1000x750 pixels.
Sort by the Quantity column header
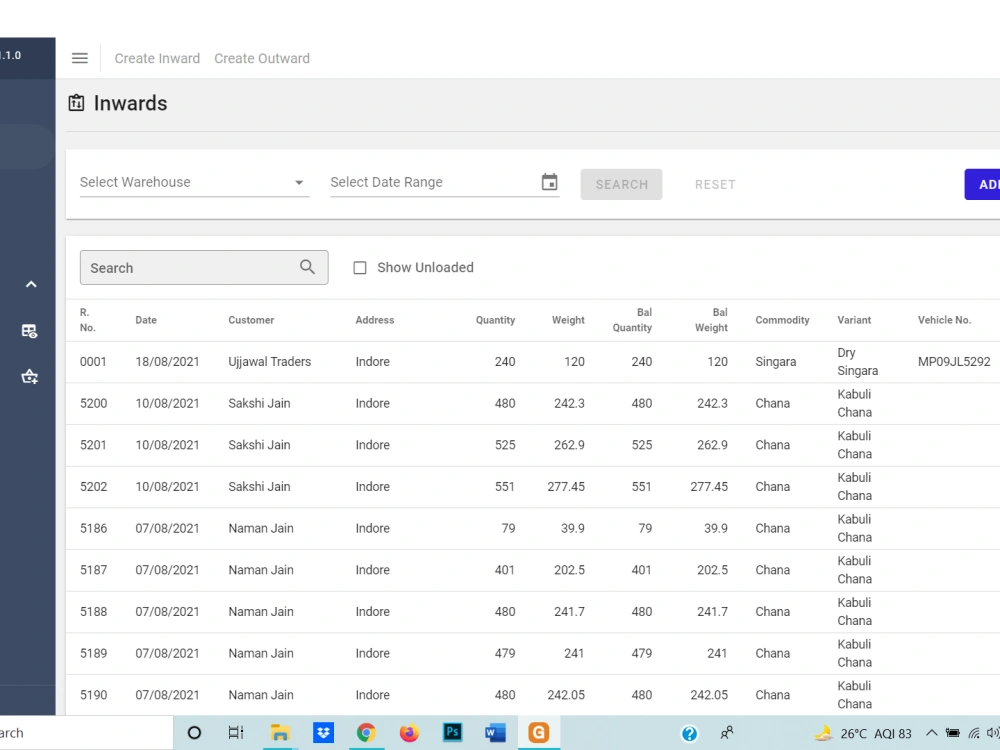495,320
